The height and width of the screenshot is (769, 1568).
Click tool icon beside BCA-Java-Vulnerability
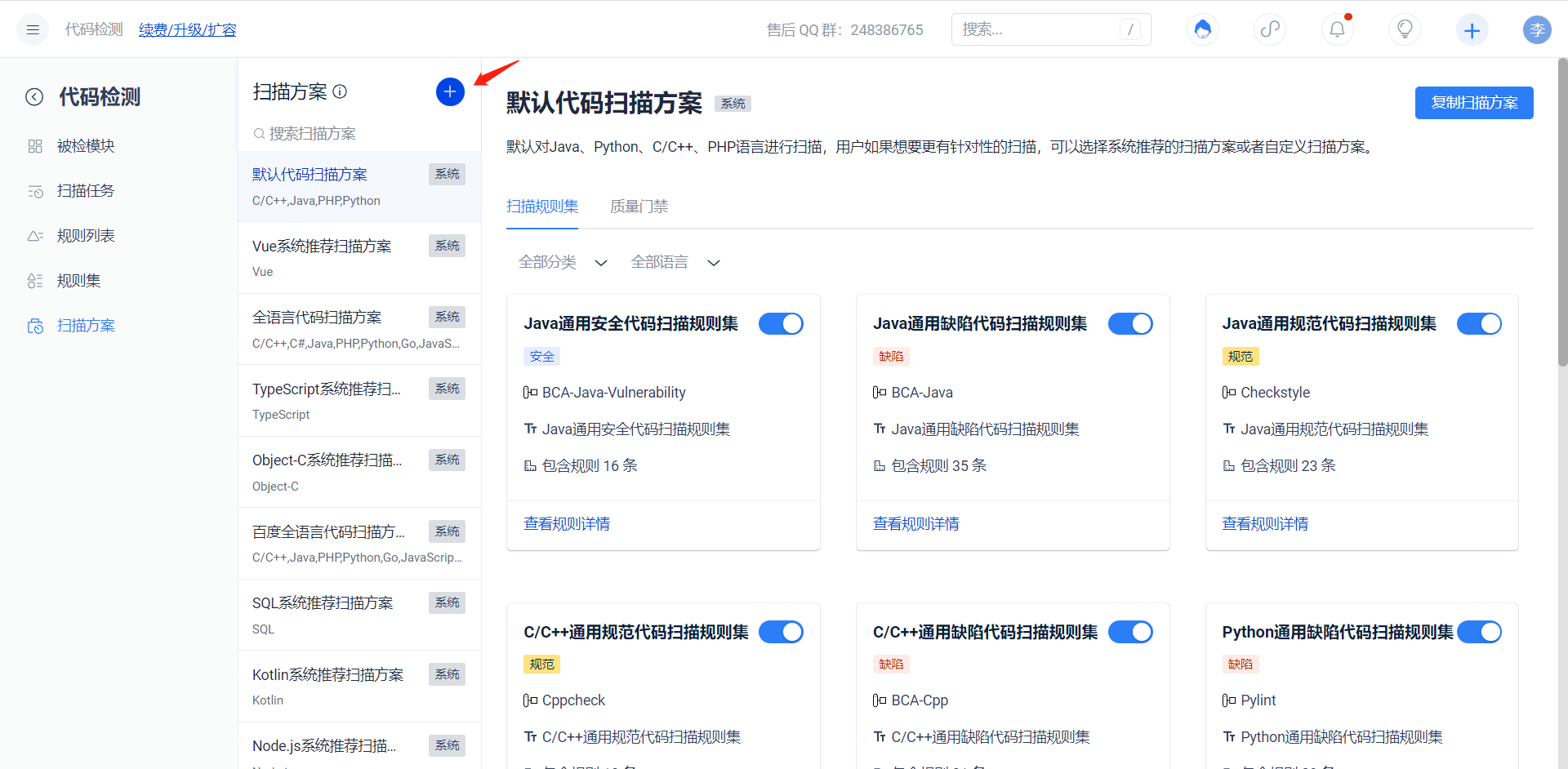530,393
